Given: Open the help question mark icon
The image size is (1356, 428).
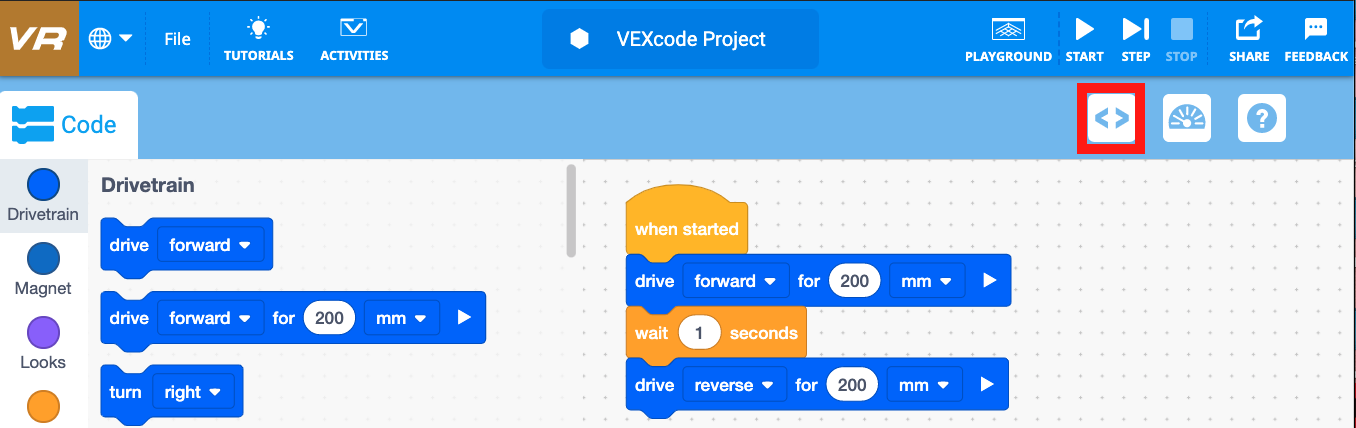Looking at the screenshot, I should point(1262,118).
